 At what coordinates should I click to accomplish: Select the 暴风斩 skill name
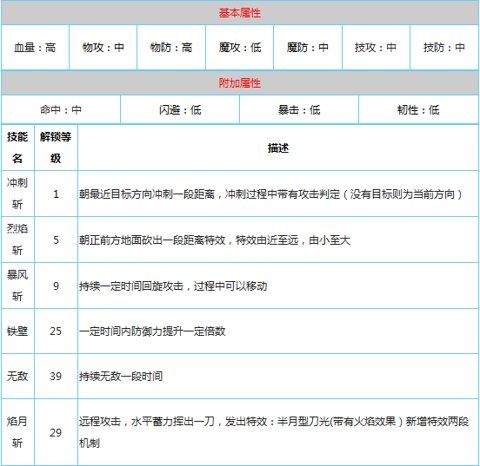pyautogui.click(x=17, y=285)
